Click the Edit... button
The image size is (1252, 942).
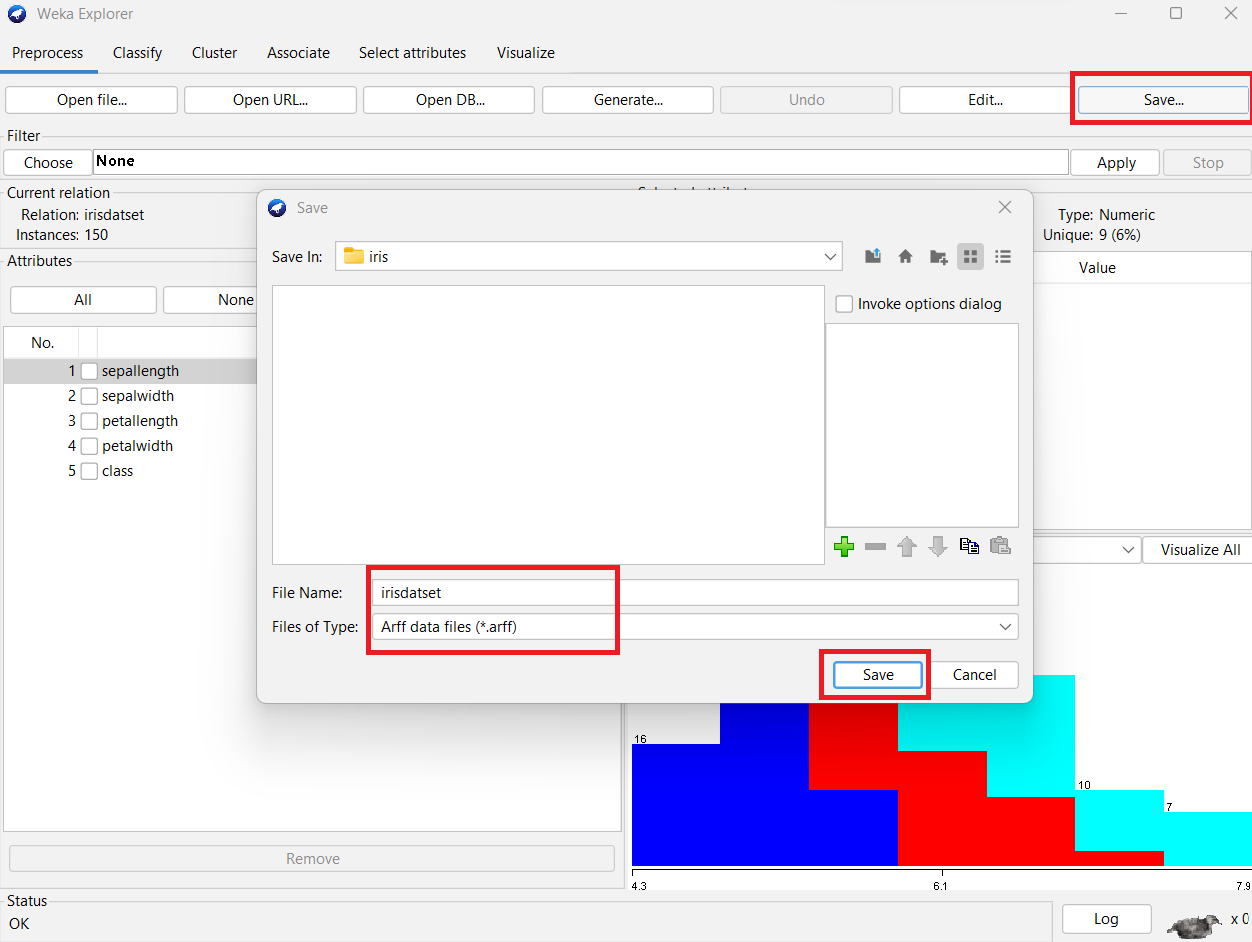pos(986,100)
